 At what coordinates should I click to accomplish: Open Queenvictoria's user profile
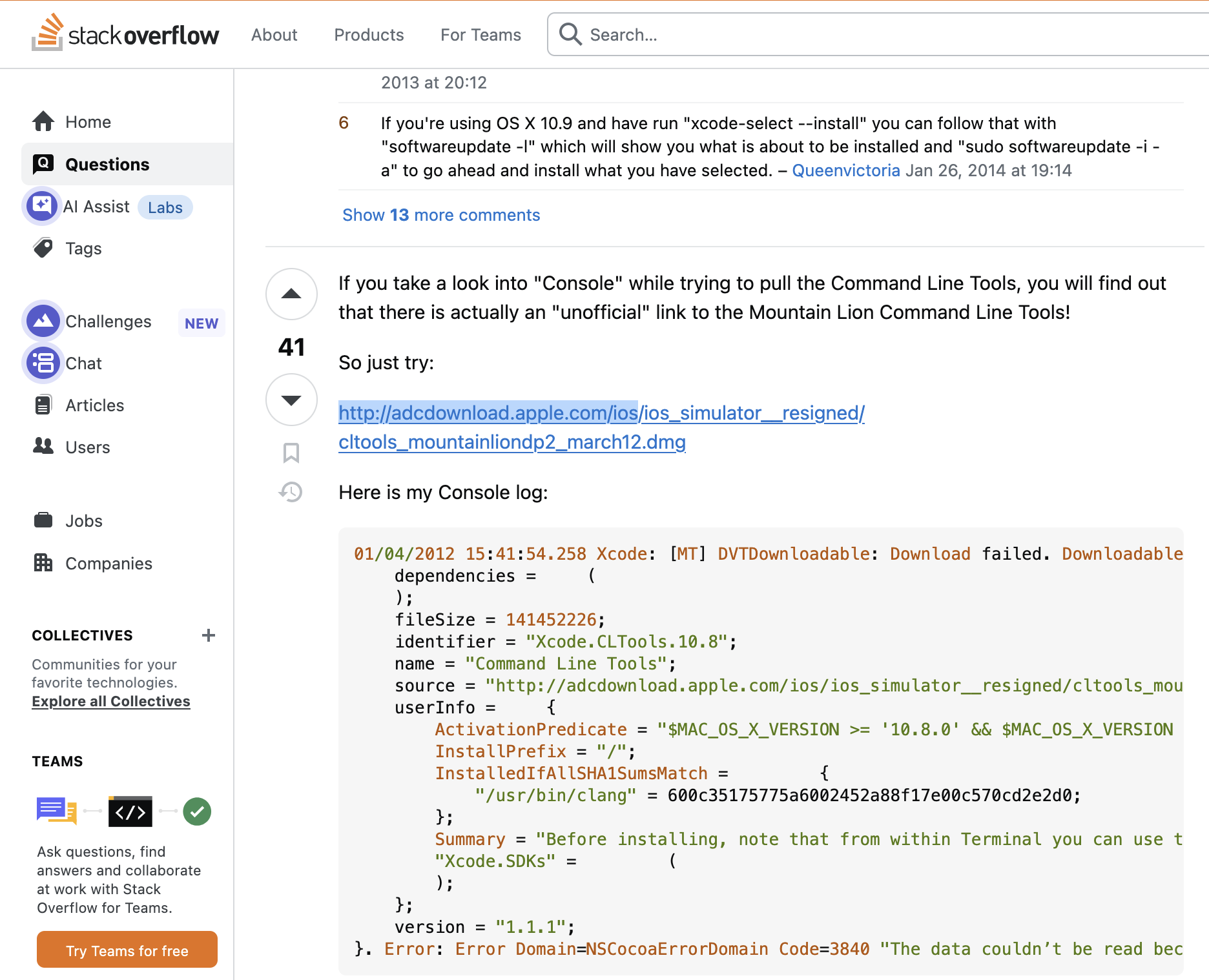coord(846,170)
